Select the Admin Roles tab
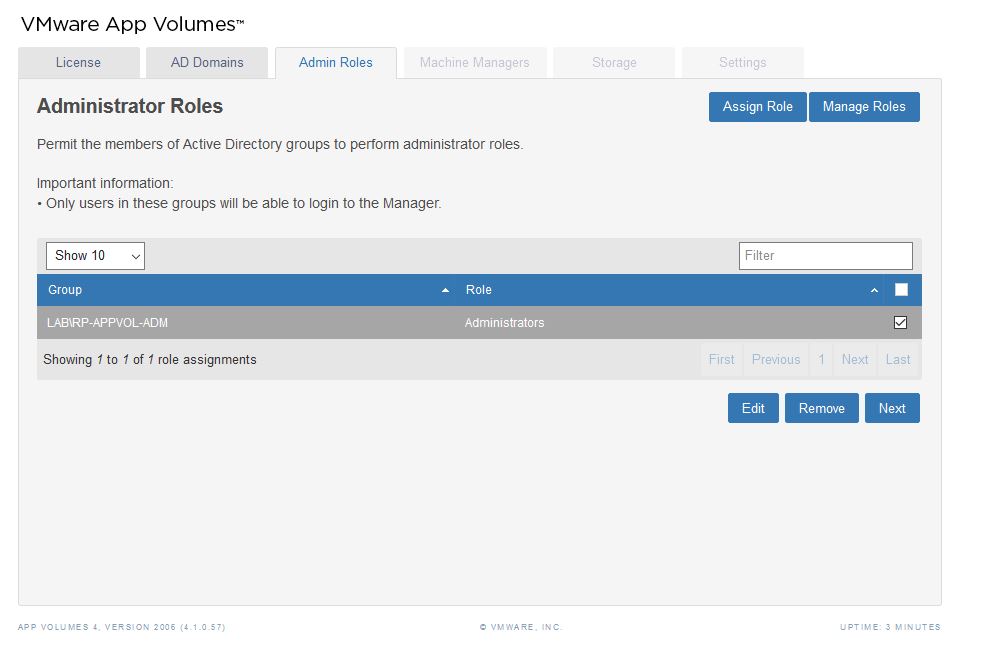The height and width of the screenshot is (671, 987). point(336,63)
